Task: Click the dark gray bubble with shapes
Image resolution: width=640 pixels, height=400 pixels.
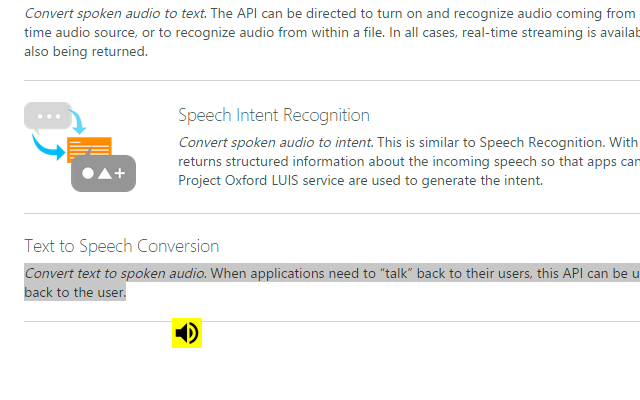Action: click(x=103, y=173)
